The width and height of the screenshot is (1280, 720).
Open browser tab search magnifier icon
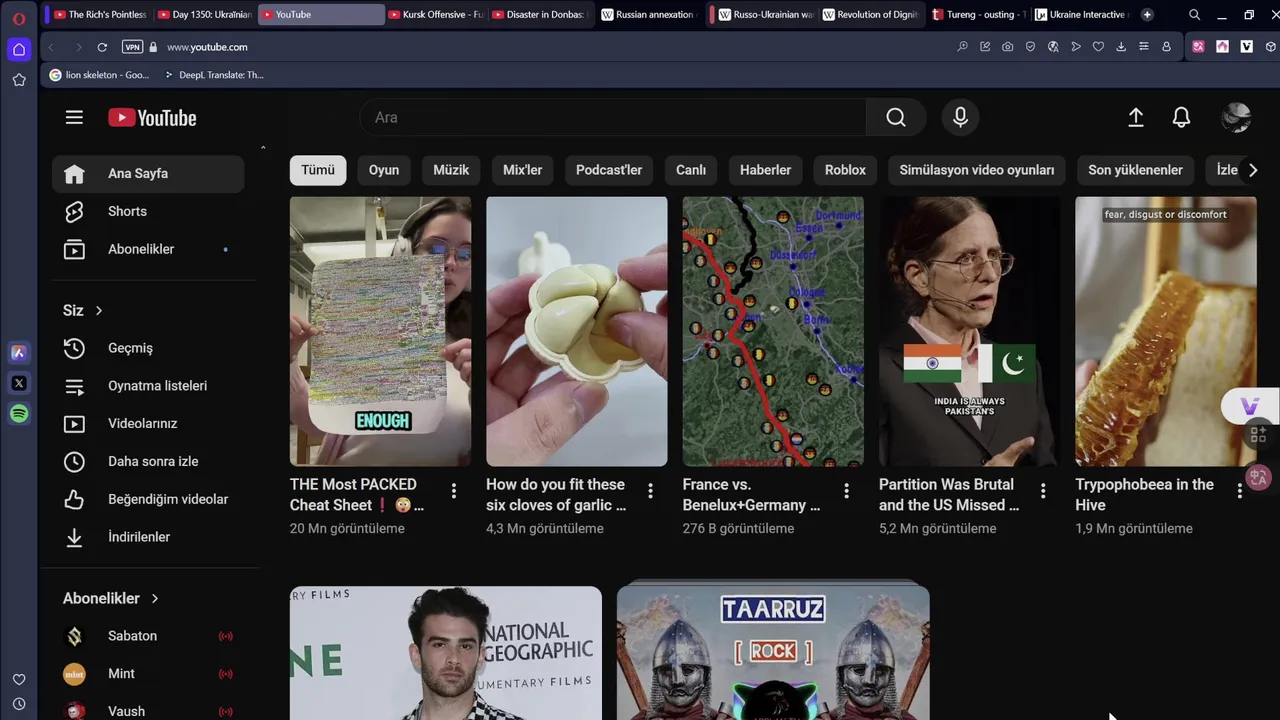1194,15
